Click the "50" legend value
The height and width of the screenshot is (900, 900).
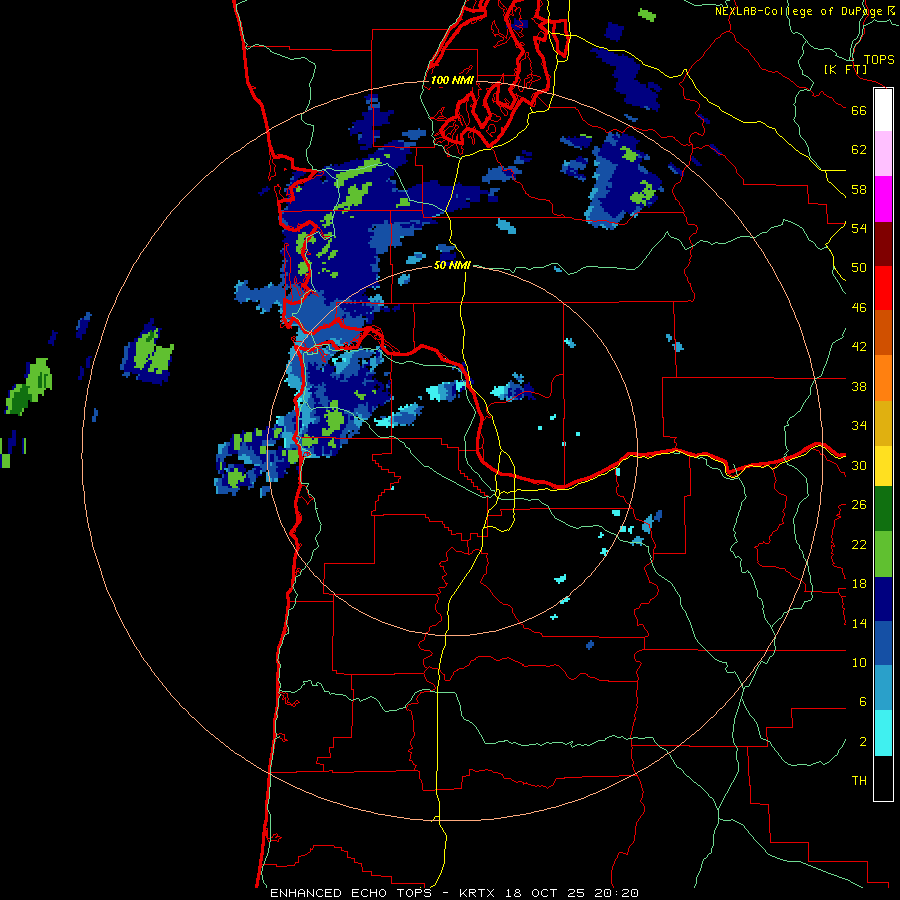tap(859, 267)
